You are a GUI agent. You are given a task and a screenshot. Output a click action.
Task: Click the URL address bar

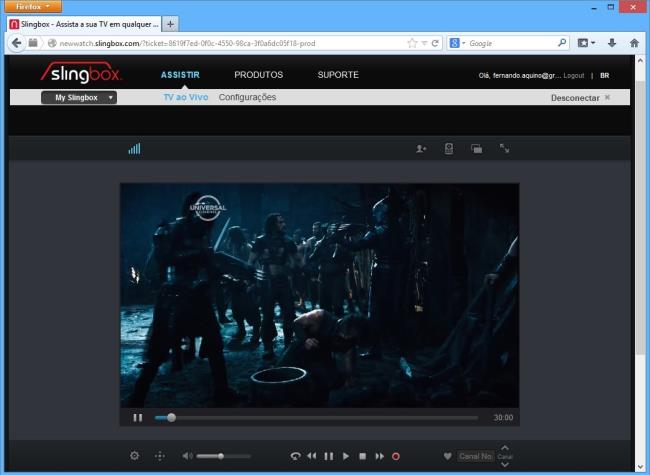(x=226, y=43)
